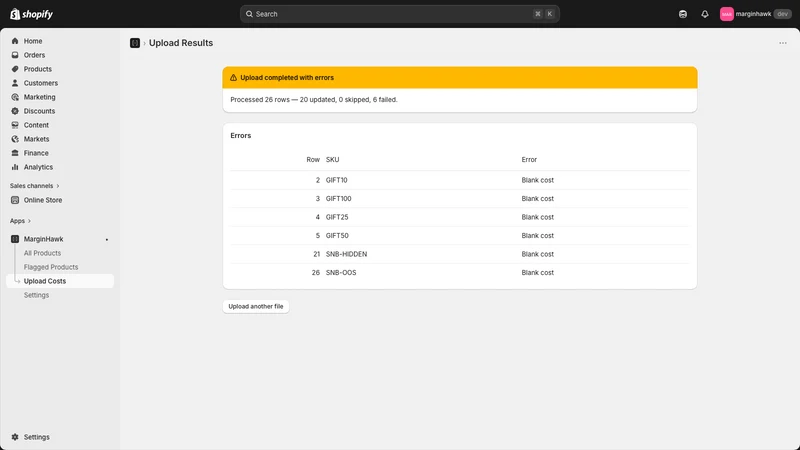Open the marginhawk account menu
The width and height of the screenshot is (800, 450).
755,14
